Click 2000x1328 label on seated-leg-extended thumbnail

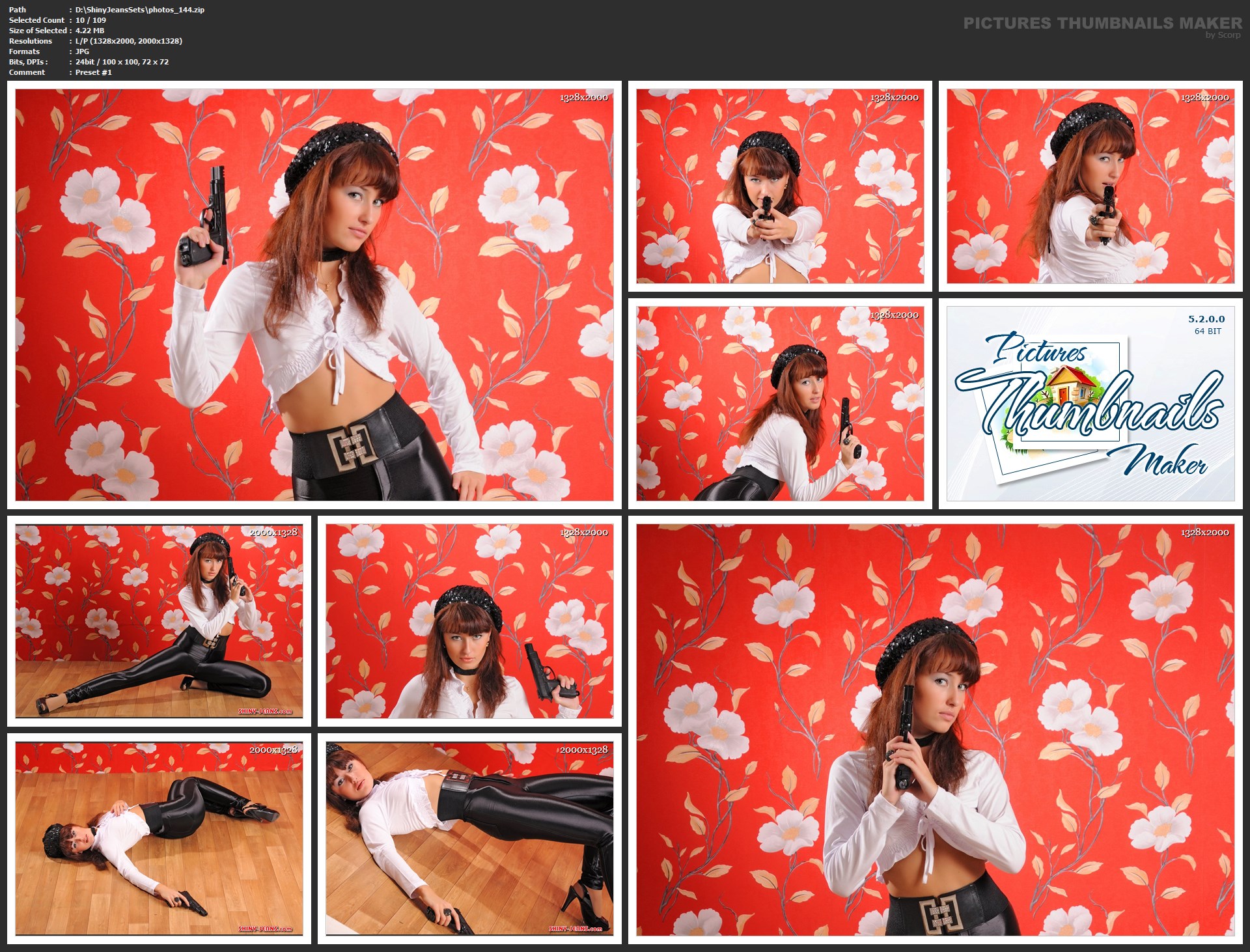(273, 533)
